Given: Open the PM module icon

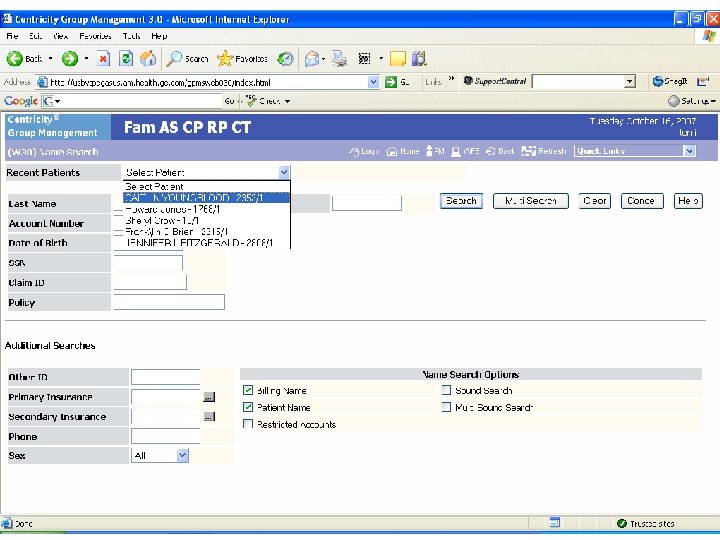Looking at the screenshot, I should point(429,151).
